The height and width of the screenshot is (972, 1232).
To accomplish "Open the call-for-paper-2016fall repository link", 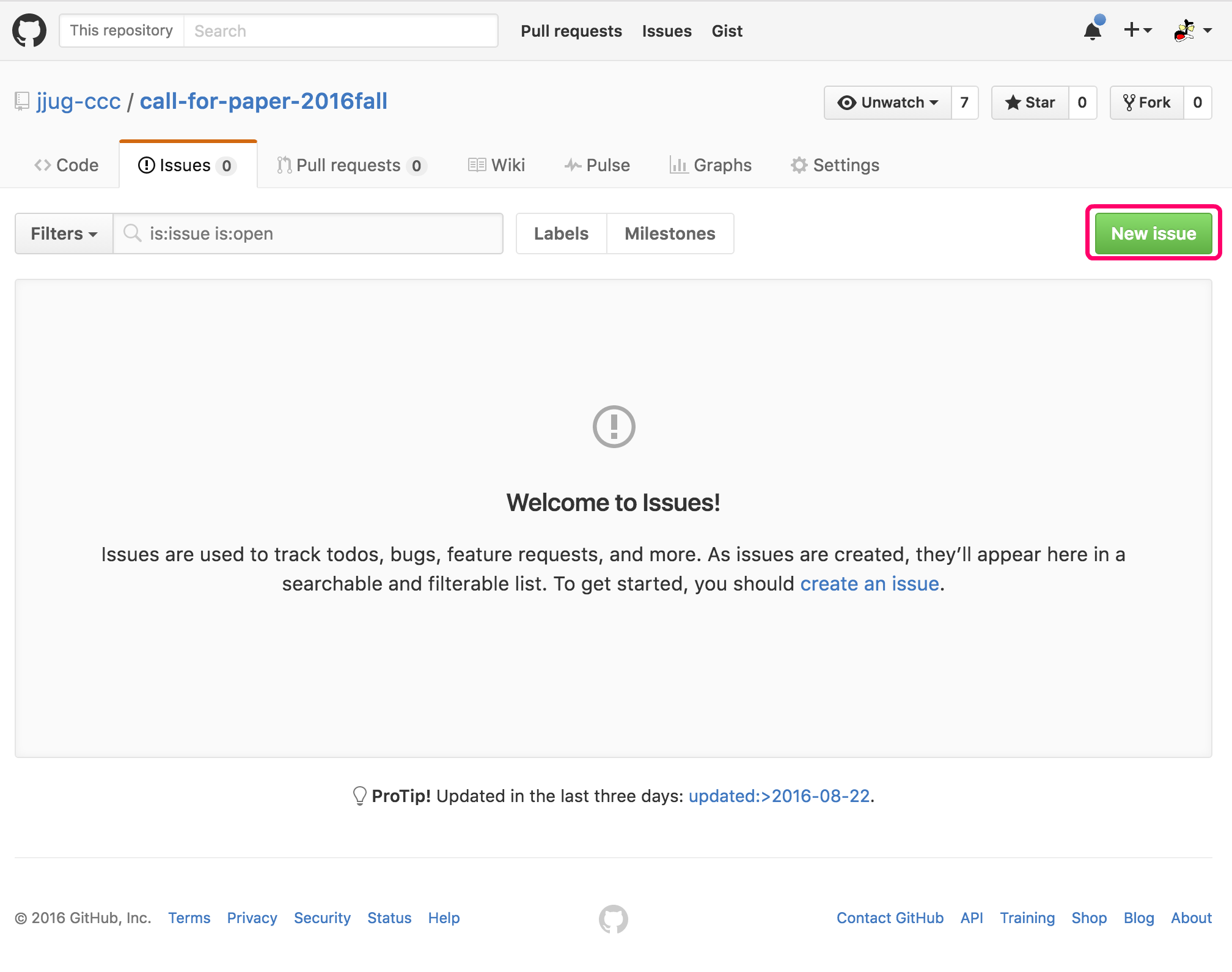I will (263, 101).
